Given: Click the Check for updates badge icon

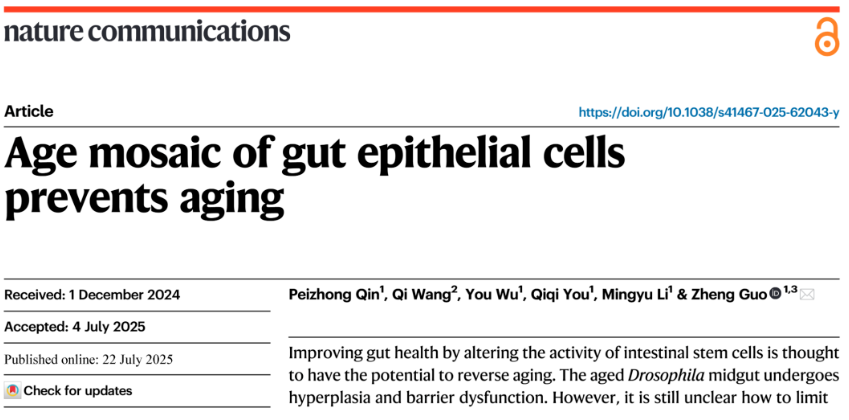Looking at the screenshot, I should [12, 391].
